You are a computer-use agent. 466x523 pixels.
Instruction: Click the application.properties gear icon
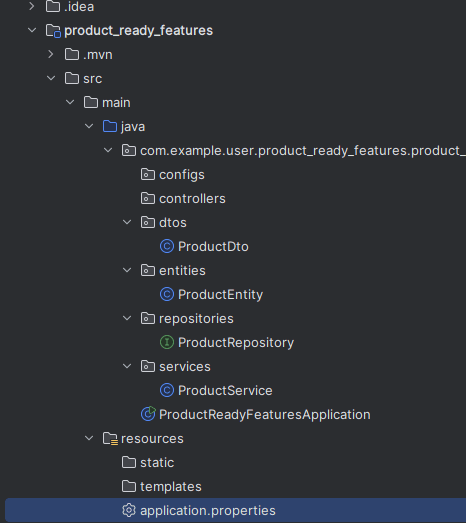click(129, 510)
